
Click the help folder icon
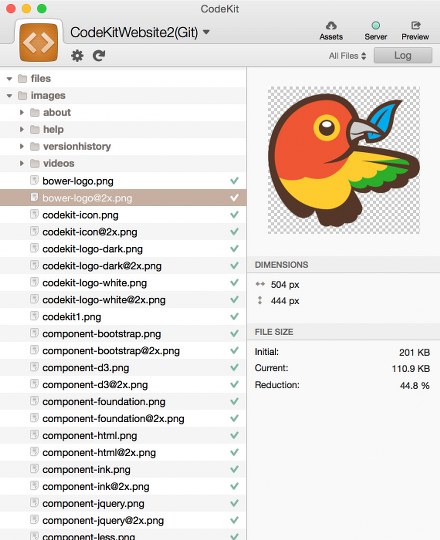point(35,129)
